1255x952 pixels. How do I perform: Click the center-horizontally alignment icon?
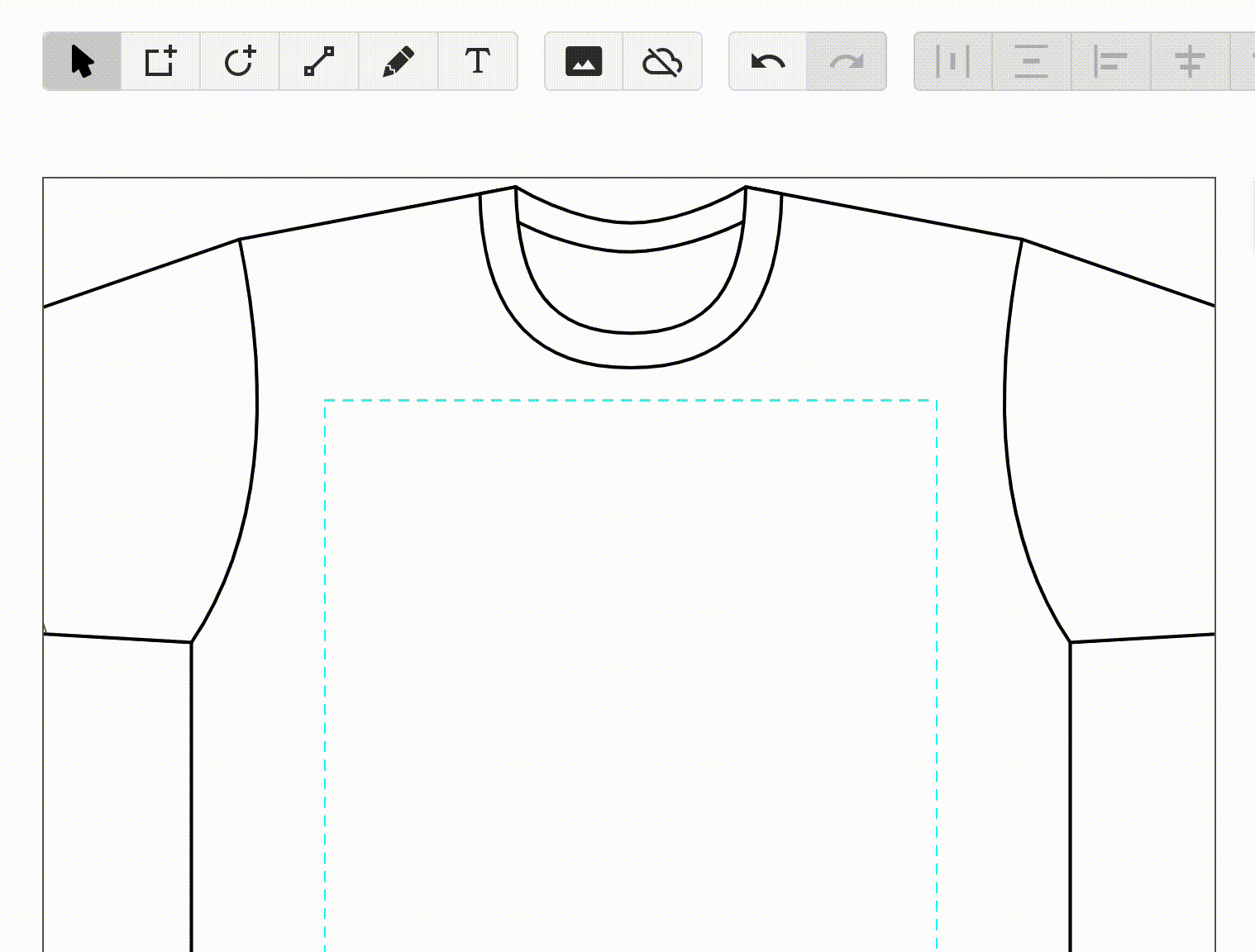[x=1031, y=61]
